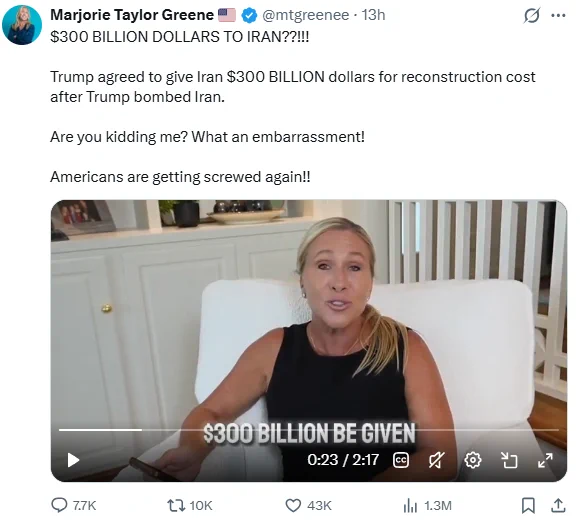Unmute the video speaker toggle
This screenshot has height=521, width=580.
436,460
